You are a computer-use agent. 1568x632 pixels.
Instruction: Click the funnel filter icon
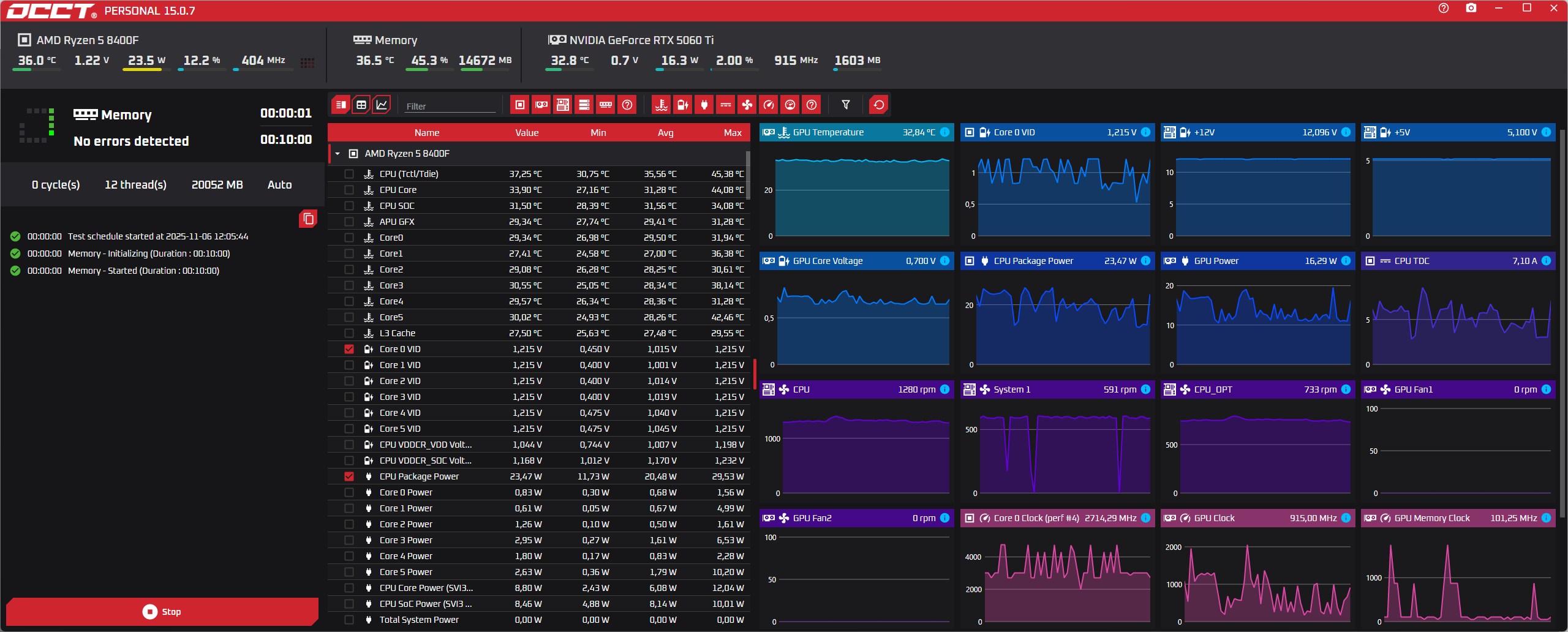[845, 105]
